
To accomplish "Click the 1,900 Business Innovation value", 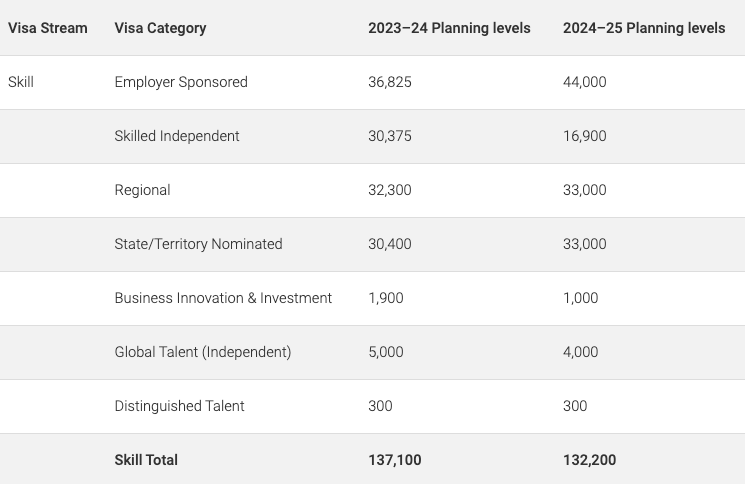I will pyautogui.click(x=385, y=298).
